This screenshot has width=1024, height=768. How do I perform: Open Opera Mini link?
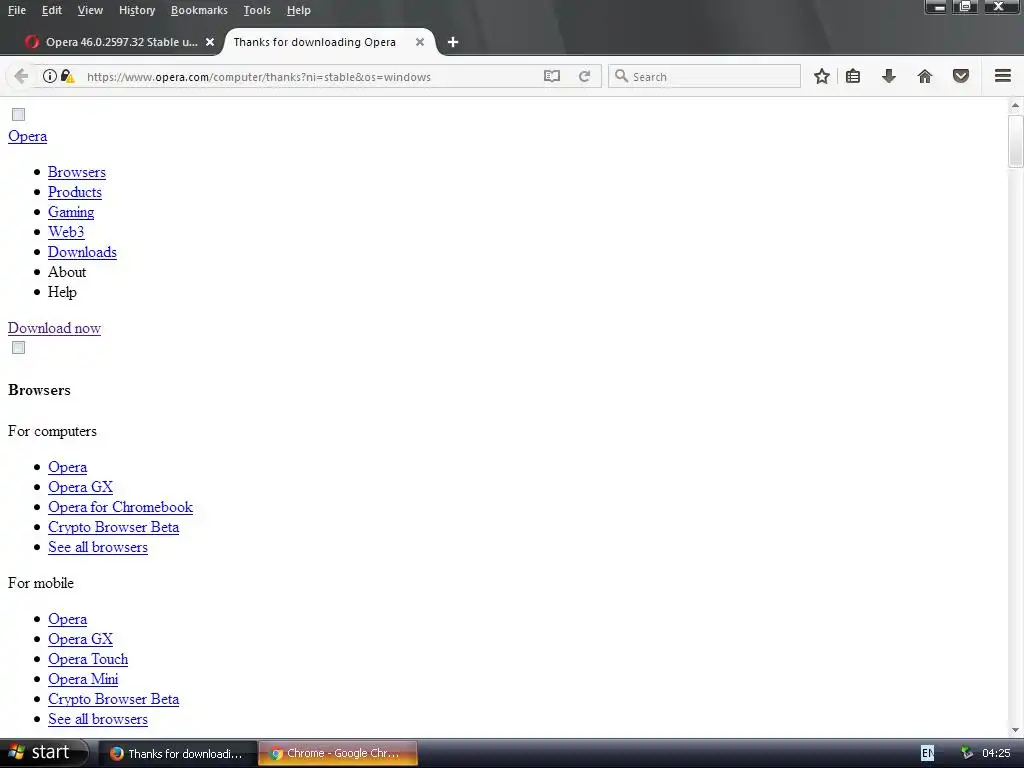pyautogui.click(x=83, y=679)
